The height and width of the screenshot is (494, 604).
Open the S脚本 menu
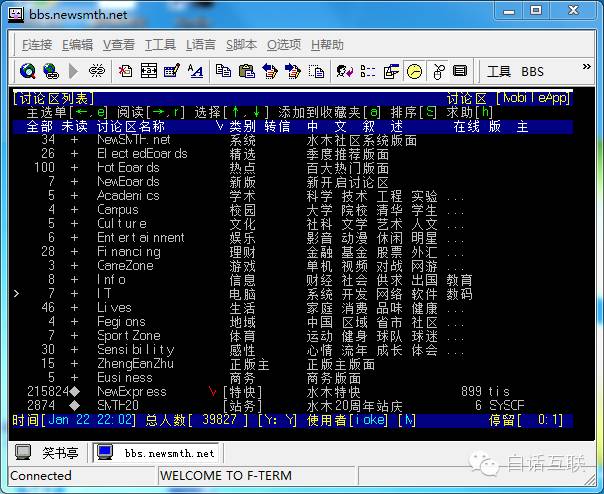(242, 45)
